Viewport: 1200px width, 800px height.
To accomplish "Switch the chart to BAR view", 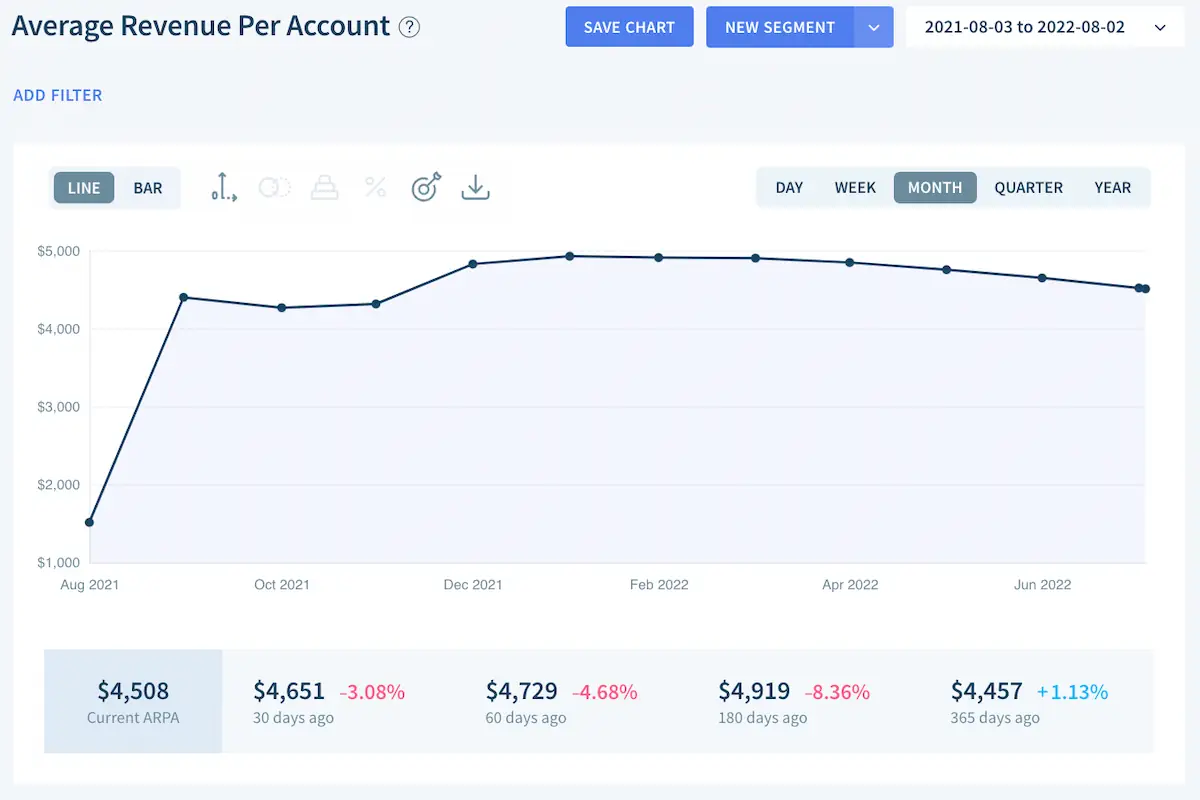I will [148, 187].
